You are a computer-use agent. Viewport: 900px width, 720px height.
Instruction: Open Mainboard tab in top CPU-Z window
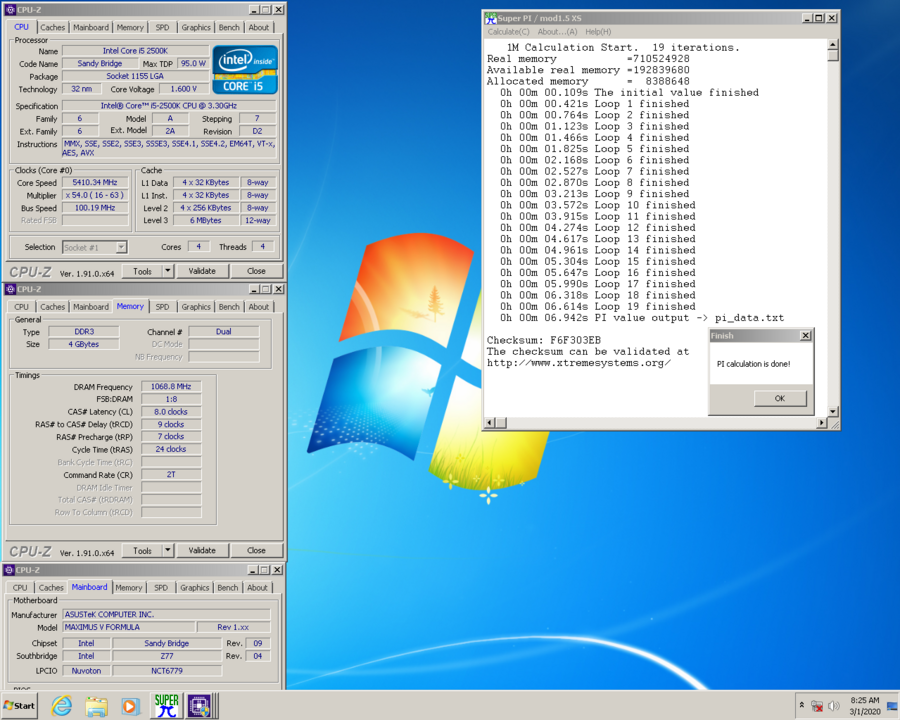tap(91, 27)
